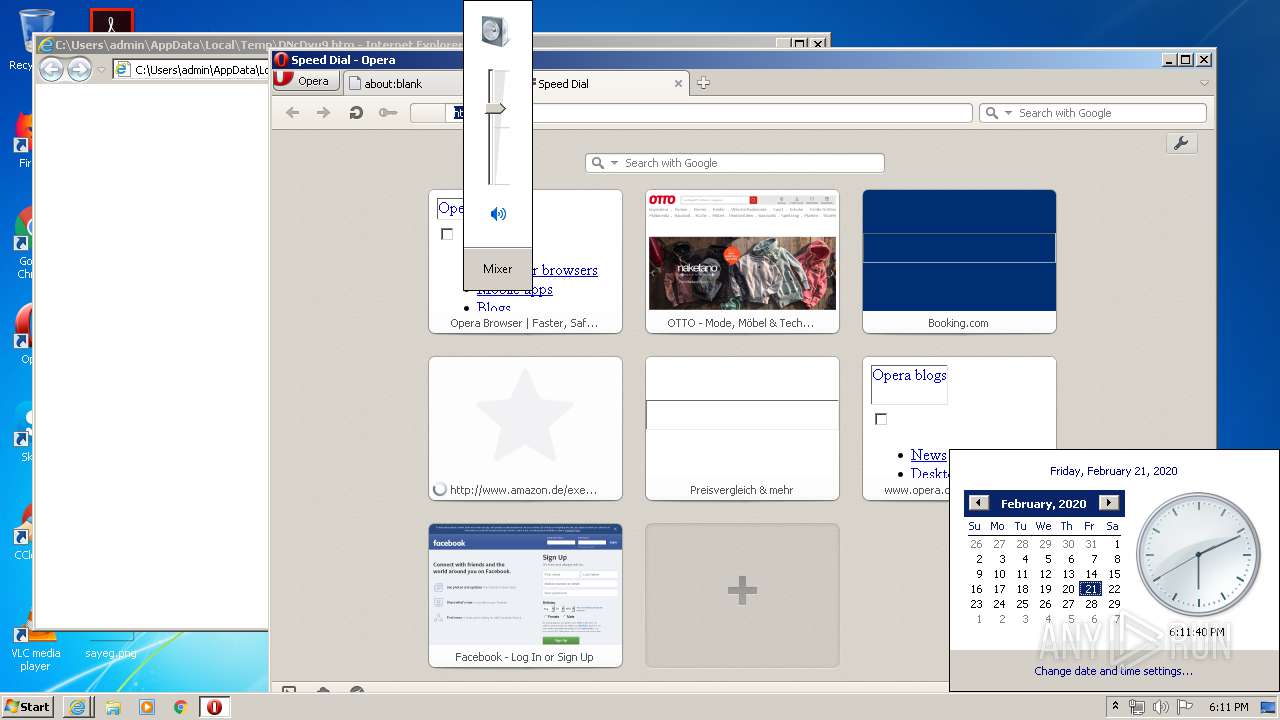Add a new speed dial entry
Image resolution: width=1280 pixels, height=720 pixels.
pos(742,595)
